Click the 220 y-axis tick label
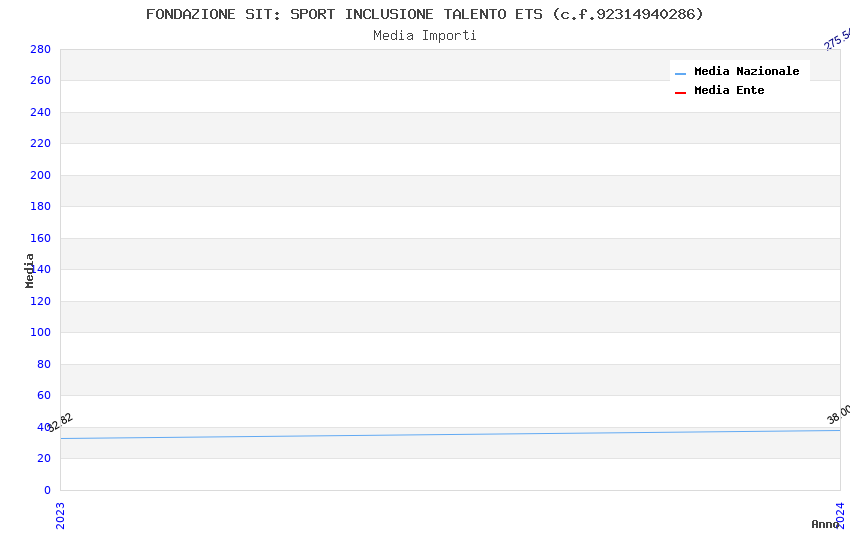This screenshot has width=850, height=550. pos(40,143)
